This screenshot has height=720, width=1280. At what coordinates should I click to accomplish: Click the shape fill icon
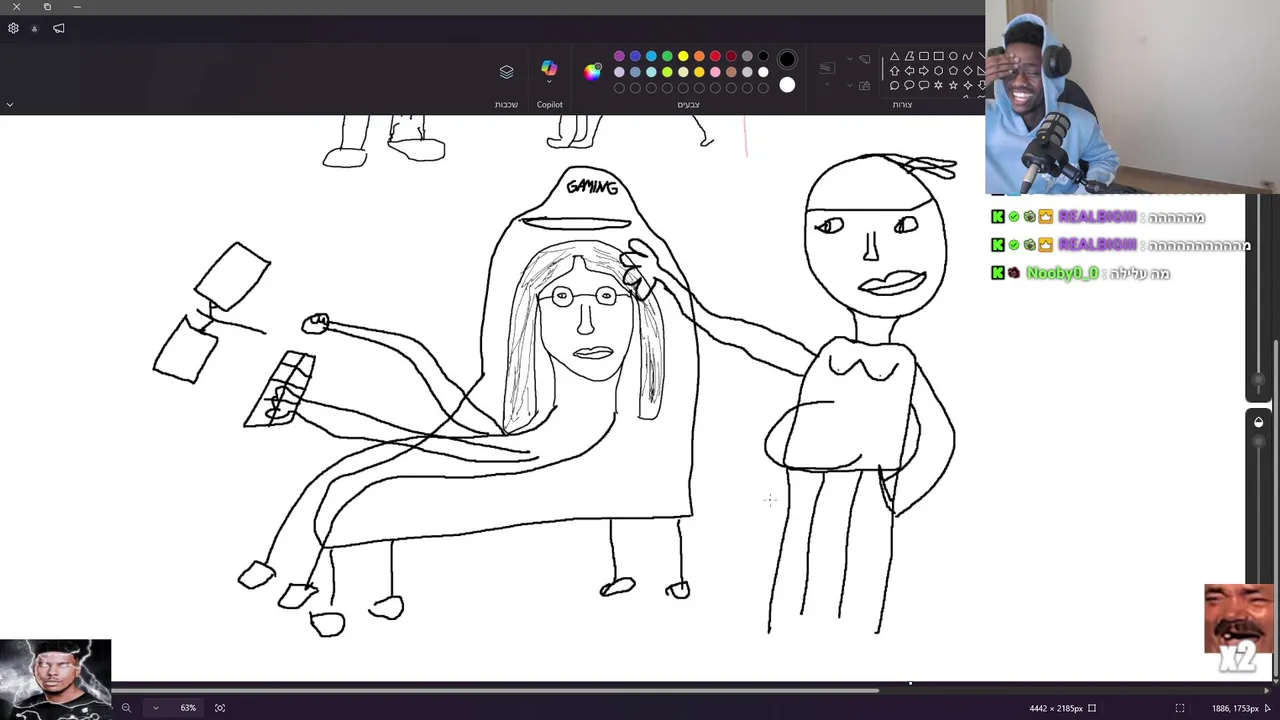[x=864, y=85]
